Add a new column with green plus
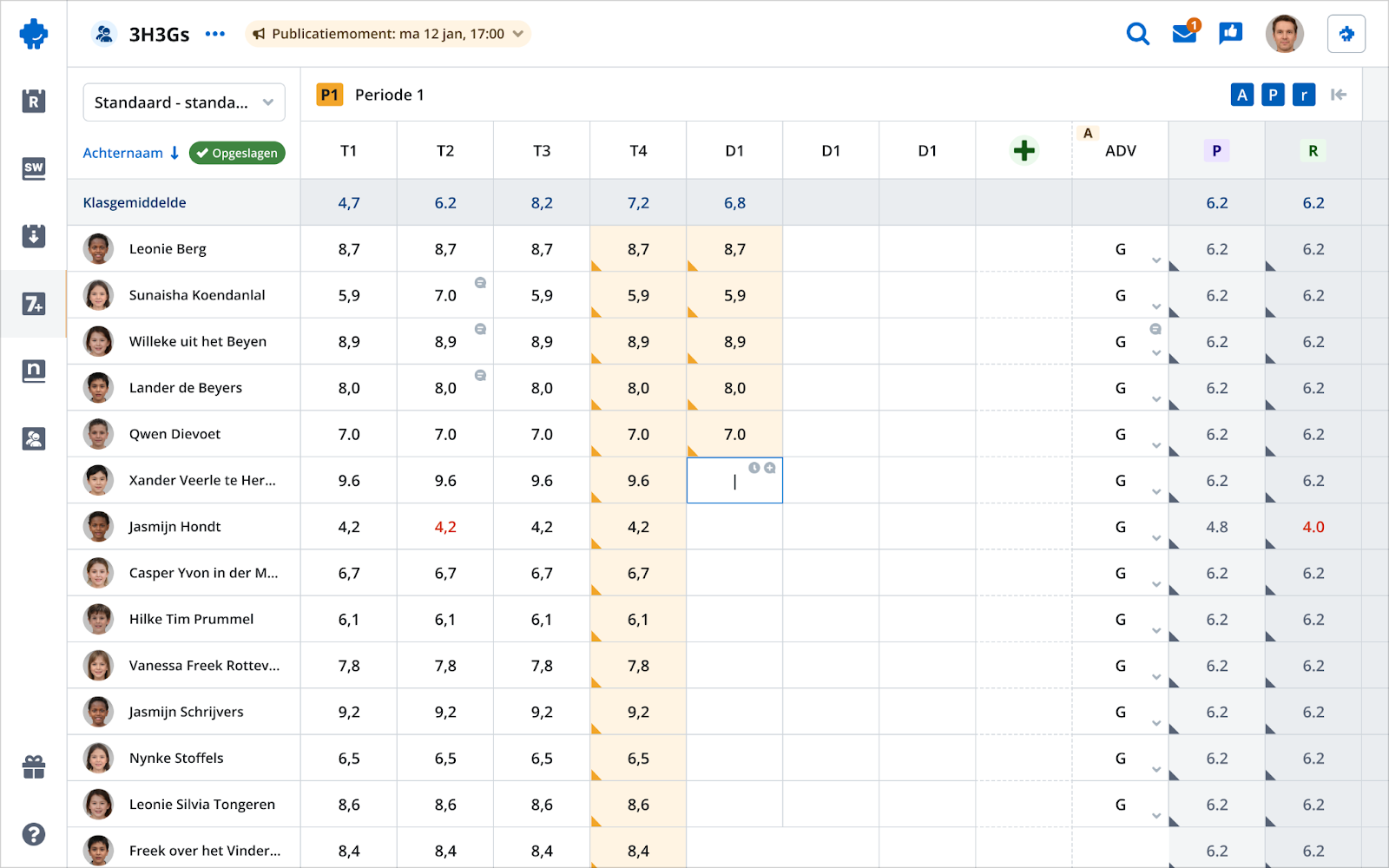 tap(1024, 150)
